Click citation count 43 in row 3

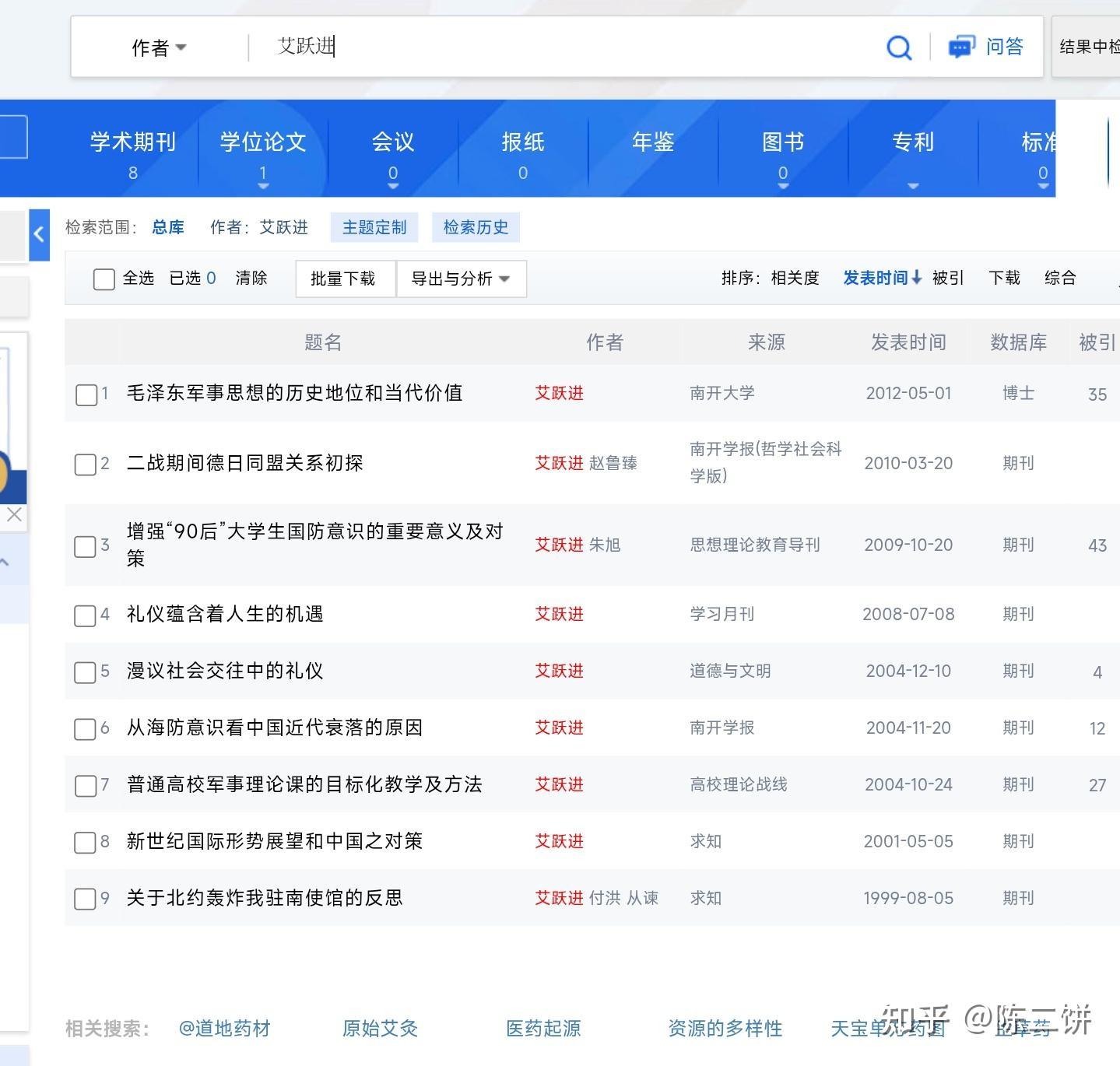tap(1097, 545)
